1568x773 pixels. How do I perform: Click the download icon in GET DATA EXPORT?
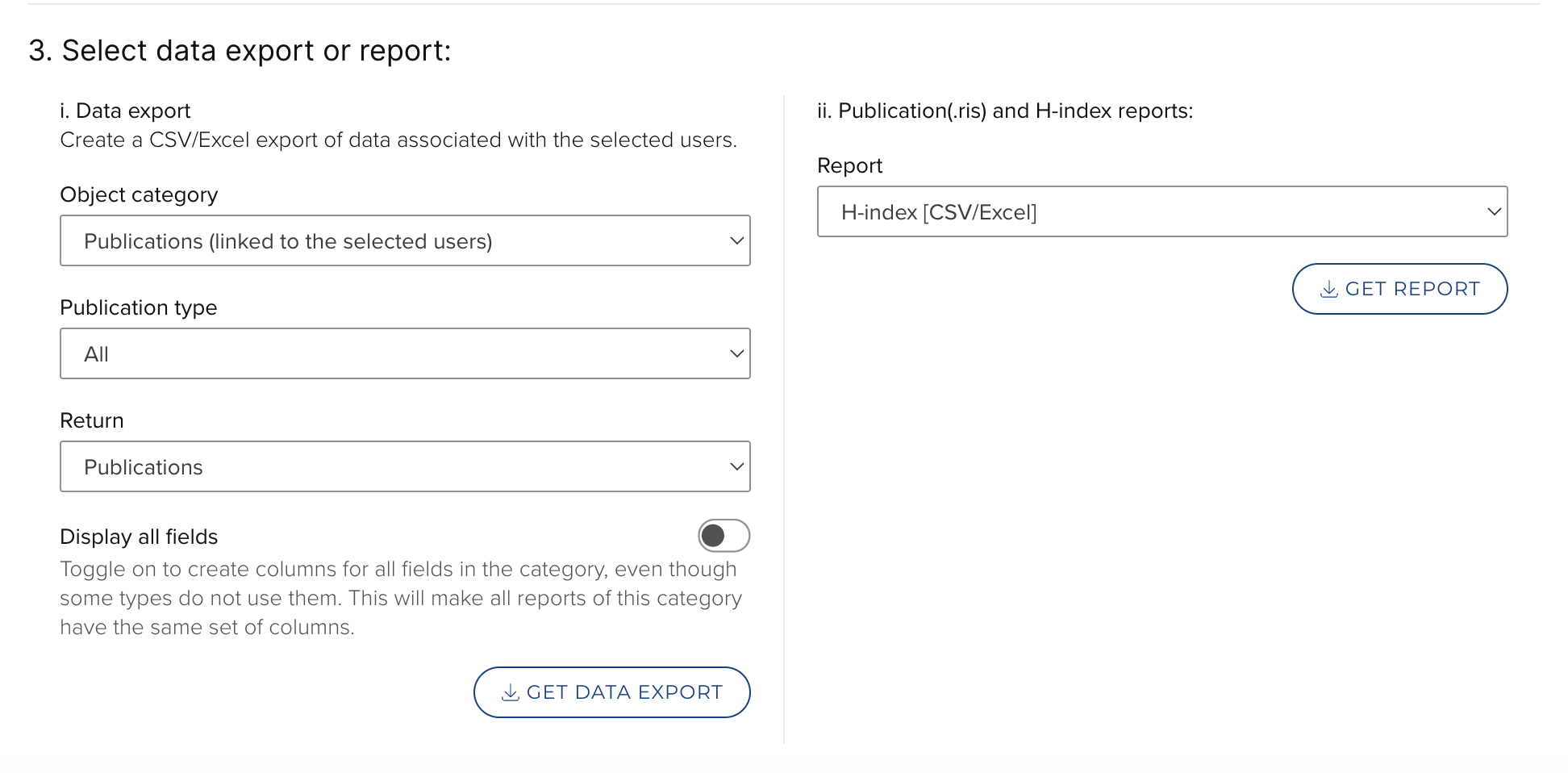pyautogui.click(x=510, y=693)
